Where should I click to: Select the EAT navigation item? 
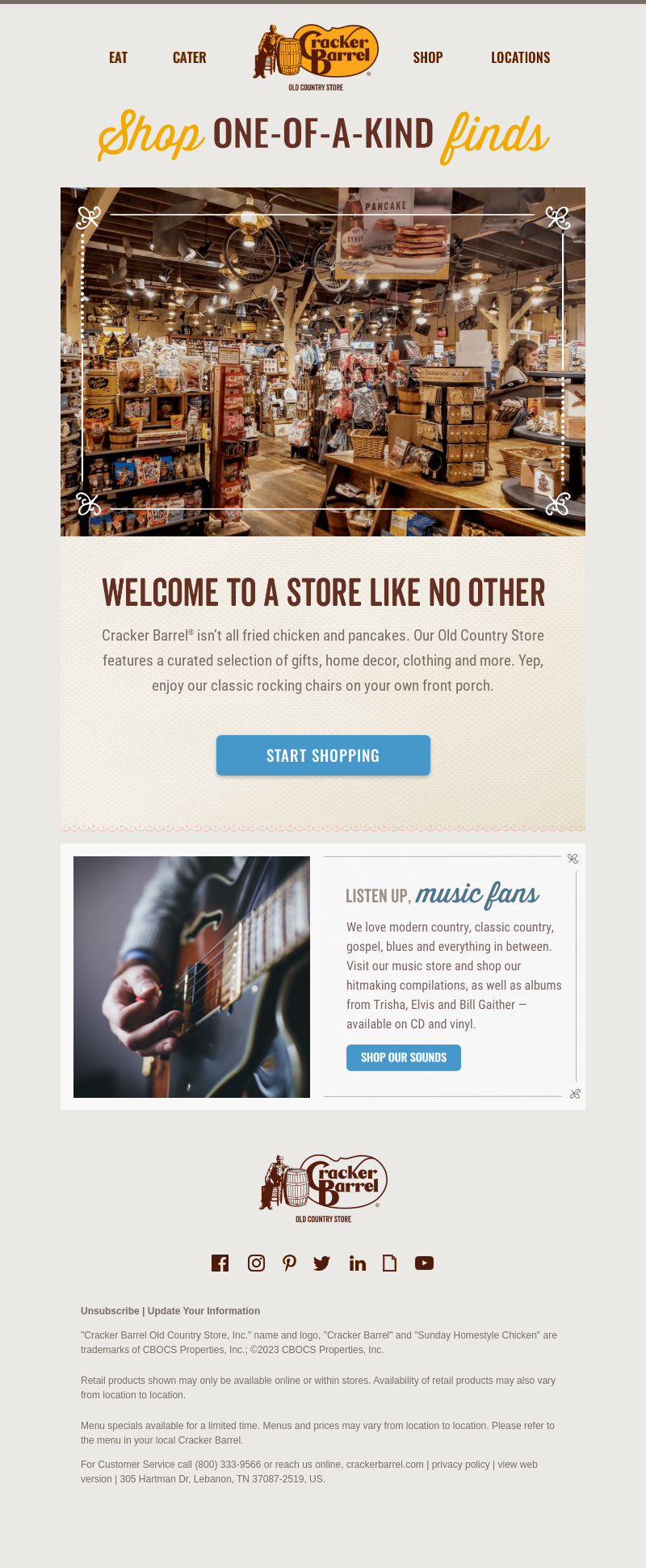click(x=119, y=57)
